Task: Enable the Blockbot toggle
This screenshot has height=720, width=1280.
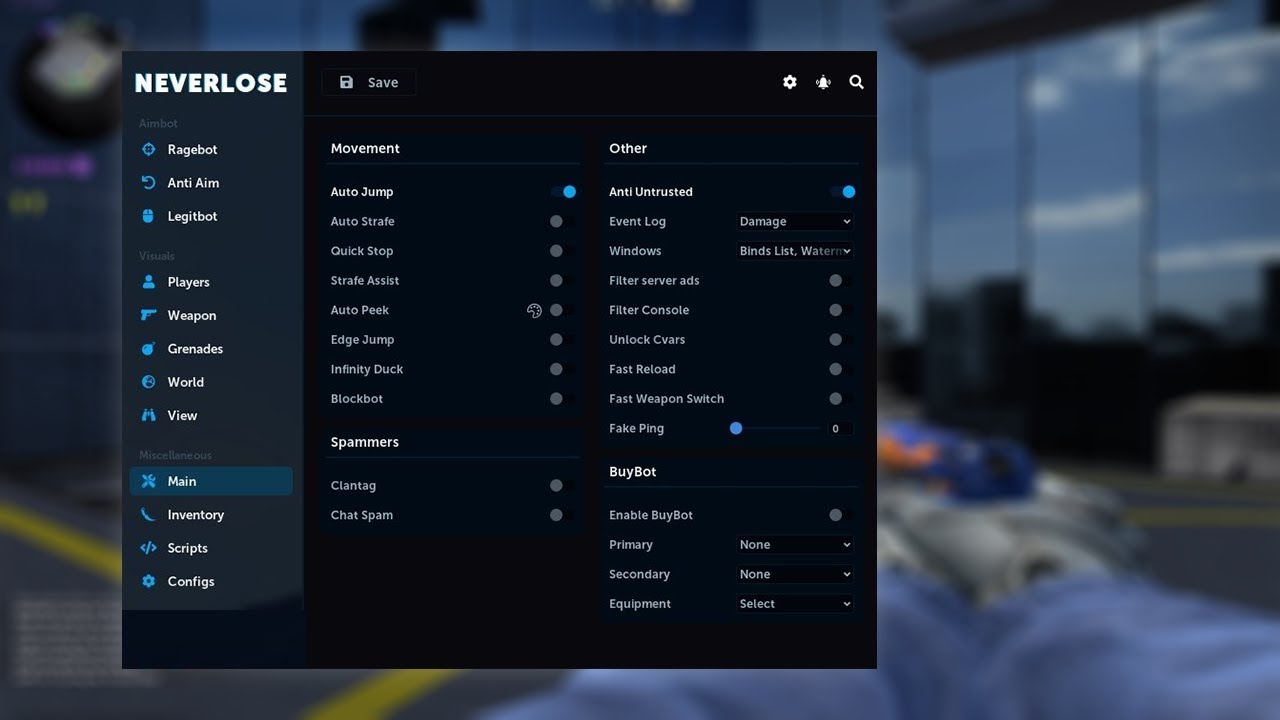Action: point(563,398)
